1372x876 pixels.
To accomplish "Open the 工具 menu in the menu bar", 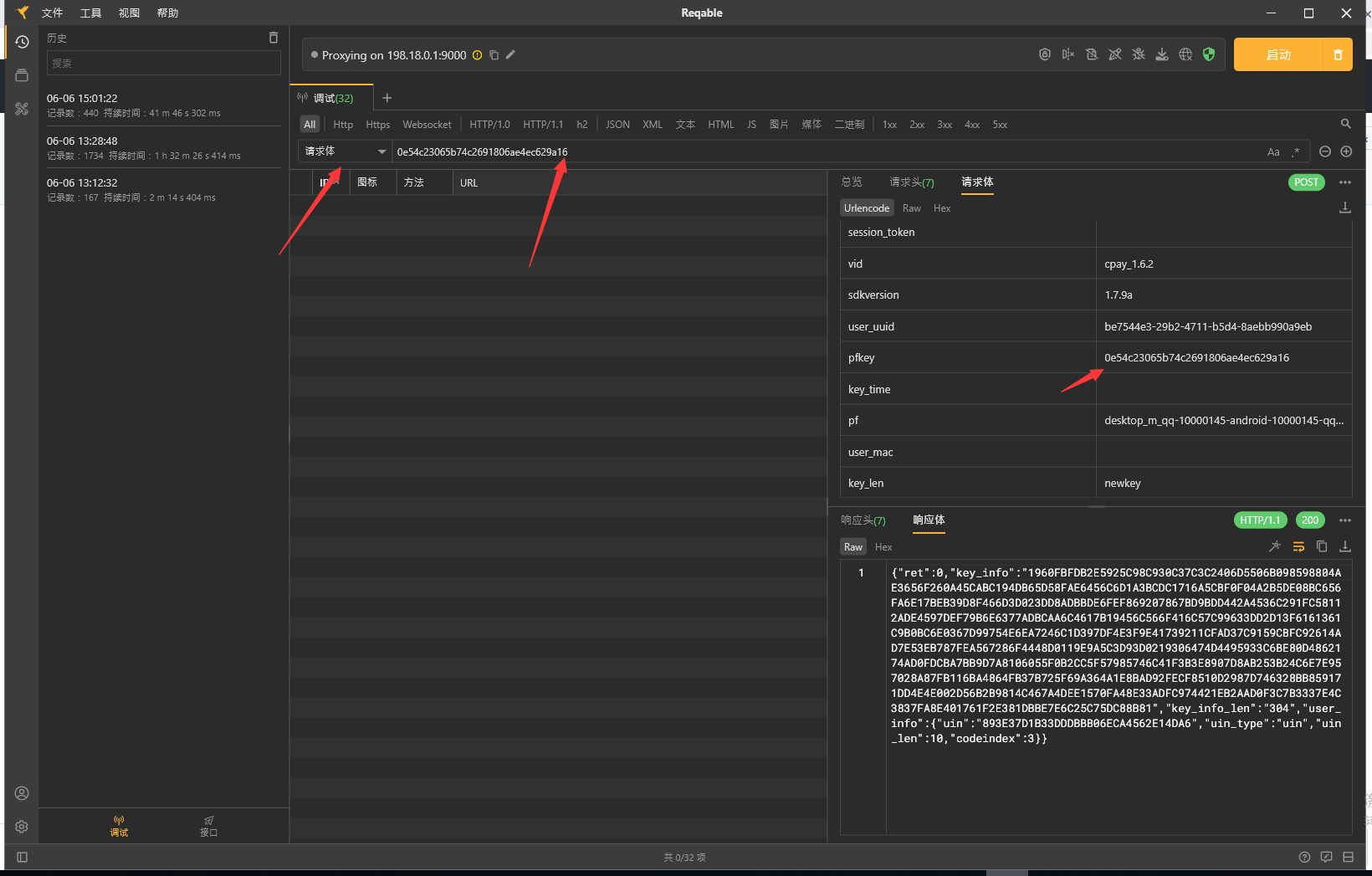I will (x=91, y=13).
